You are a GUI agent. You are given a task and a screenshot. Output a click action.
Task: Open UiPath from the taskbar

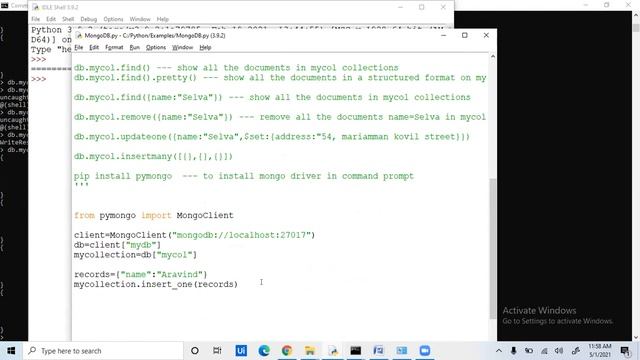pos(241,351)
